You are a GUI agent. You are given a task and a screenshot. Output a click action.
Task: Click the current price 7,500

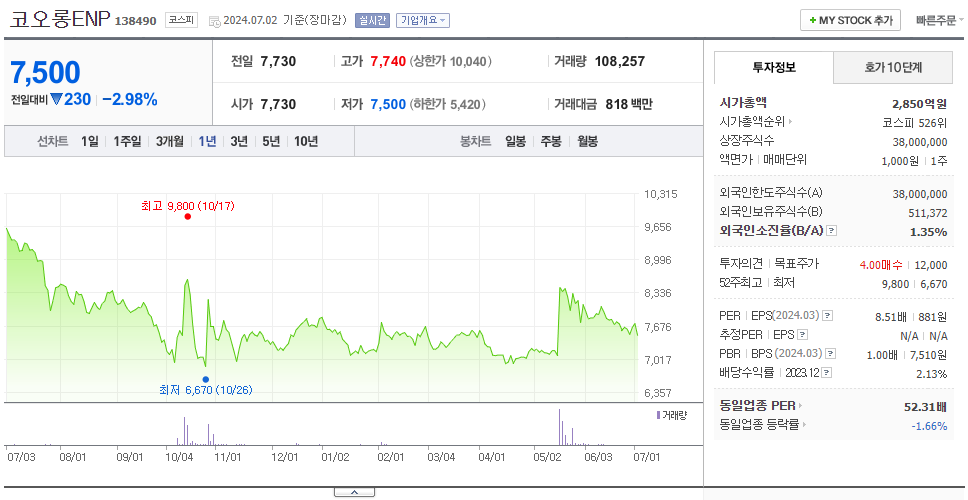(45, 73)
